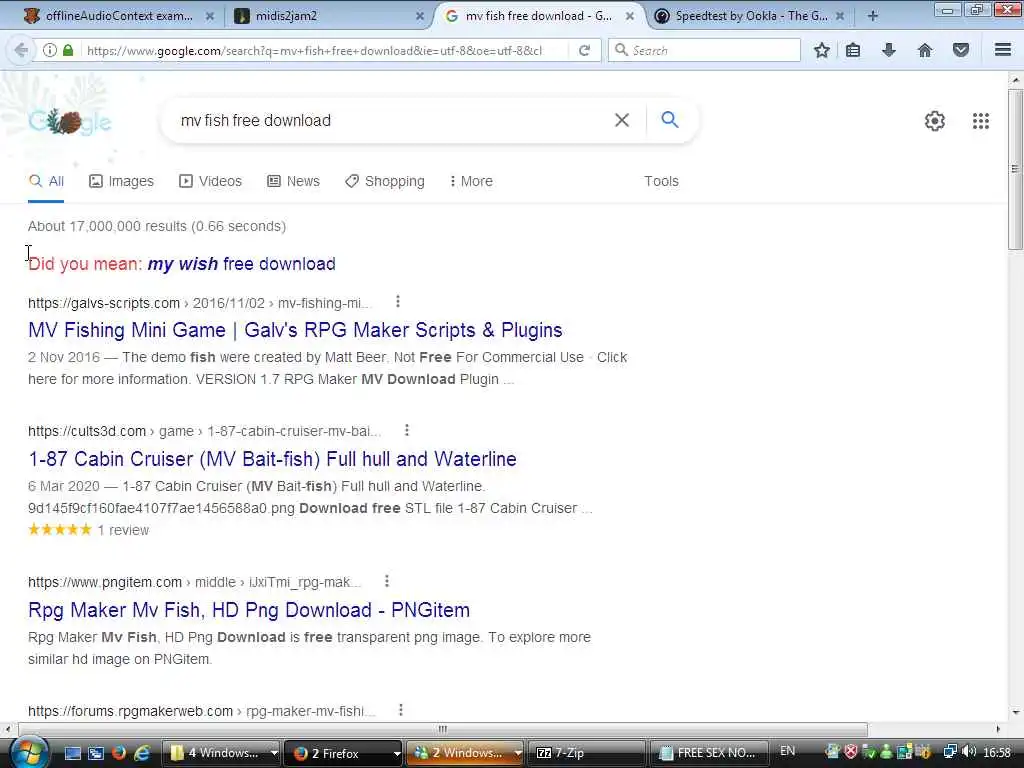The width and height of the screenshot is (1024, 768).
Task: Click inside the Google search query field
Action: pos(392,120)
